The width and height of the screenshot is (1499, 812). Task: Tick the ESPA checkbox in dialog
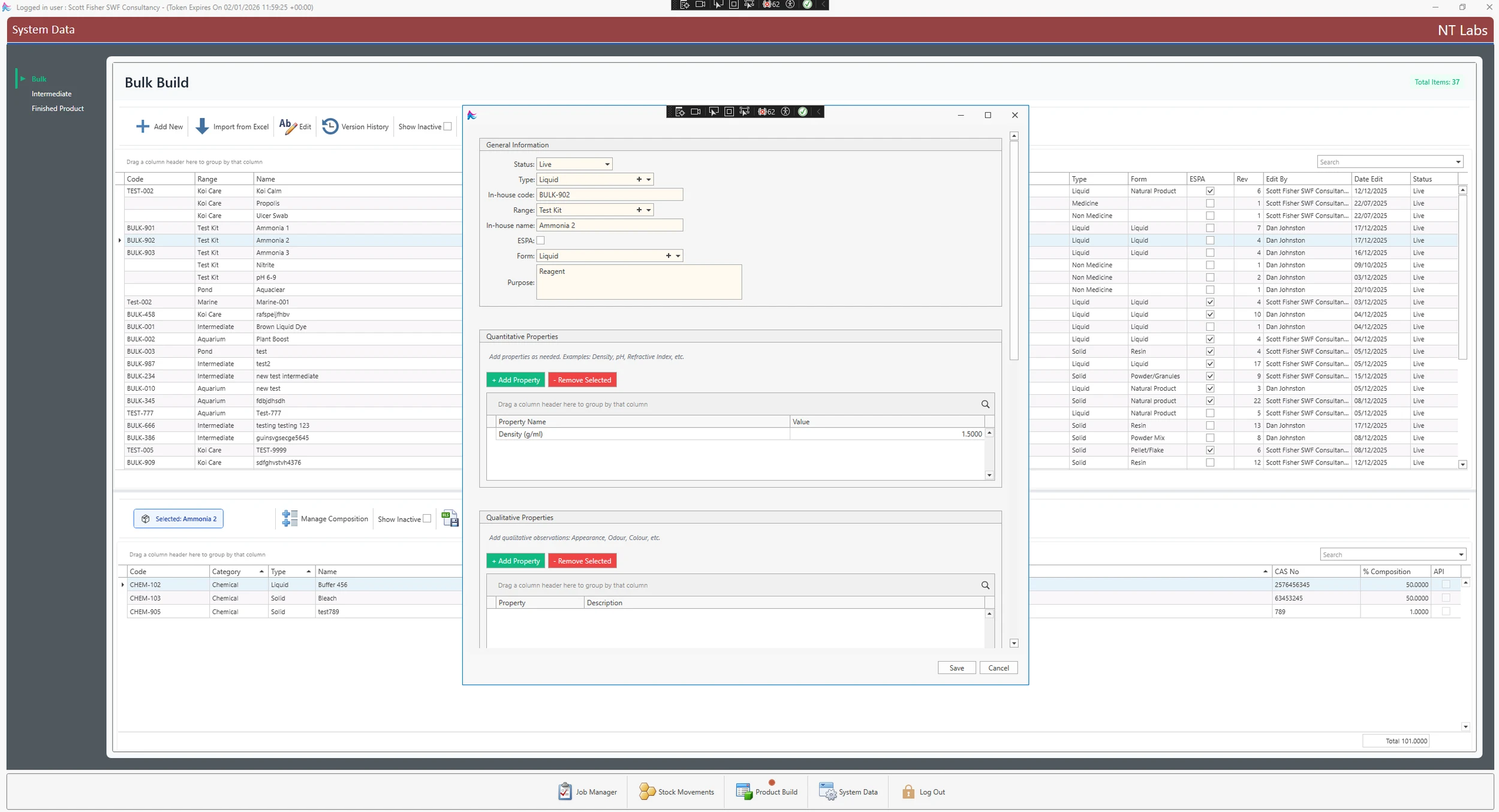(x=541, y=240)
